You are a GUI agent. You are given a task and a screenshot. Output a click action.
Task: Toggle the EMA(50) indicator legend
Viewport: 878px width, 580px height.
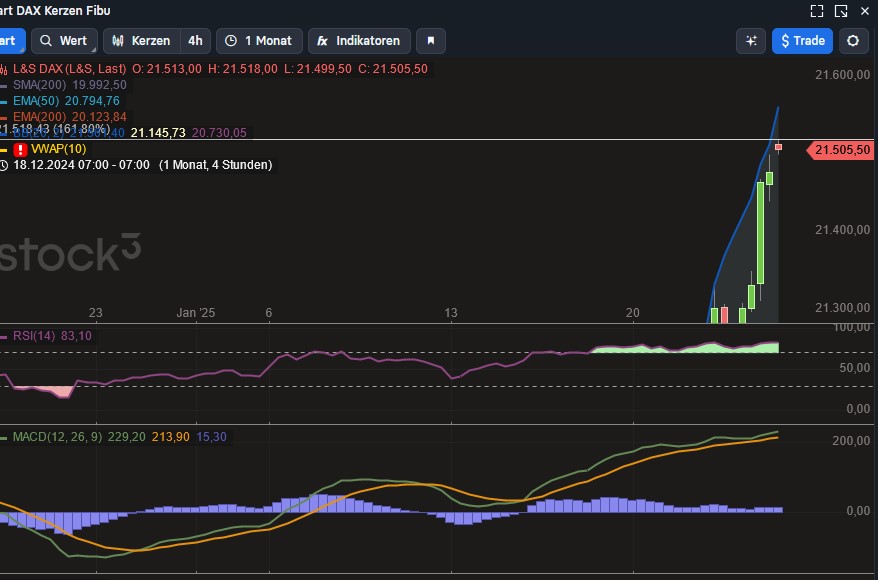pyautogui.click(x=37, y=101)
